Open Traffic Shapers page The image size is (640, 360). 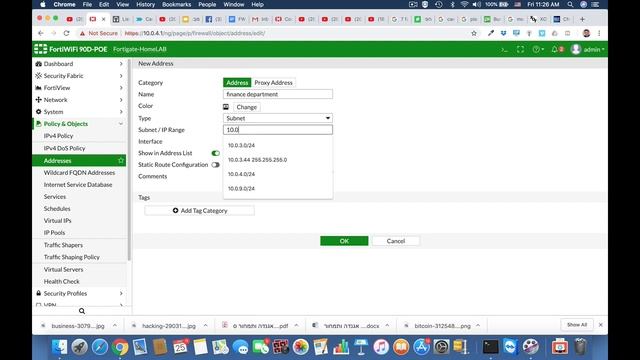tap(63, 245)
